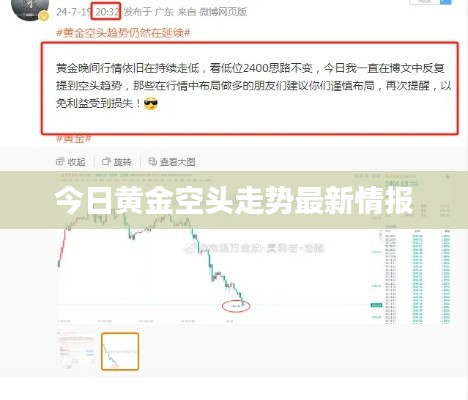
Task: Open the #黄金# hashtag link
Action: click(74, 139)
